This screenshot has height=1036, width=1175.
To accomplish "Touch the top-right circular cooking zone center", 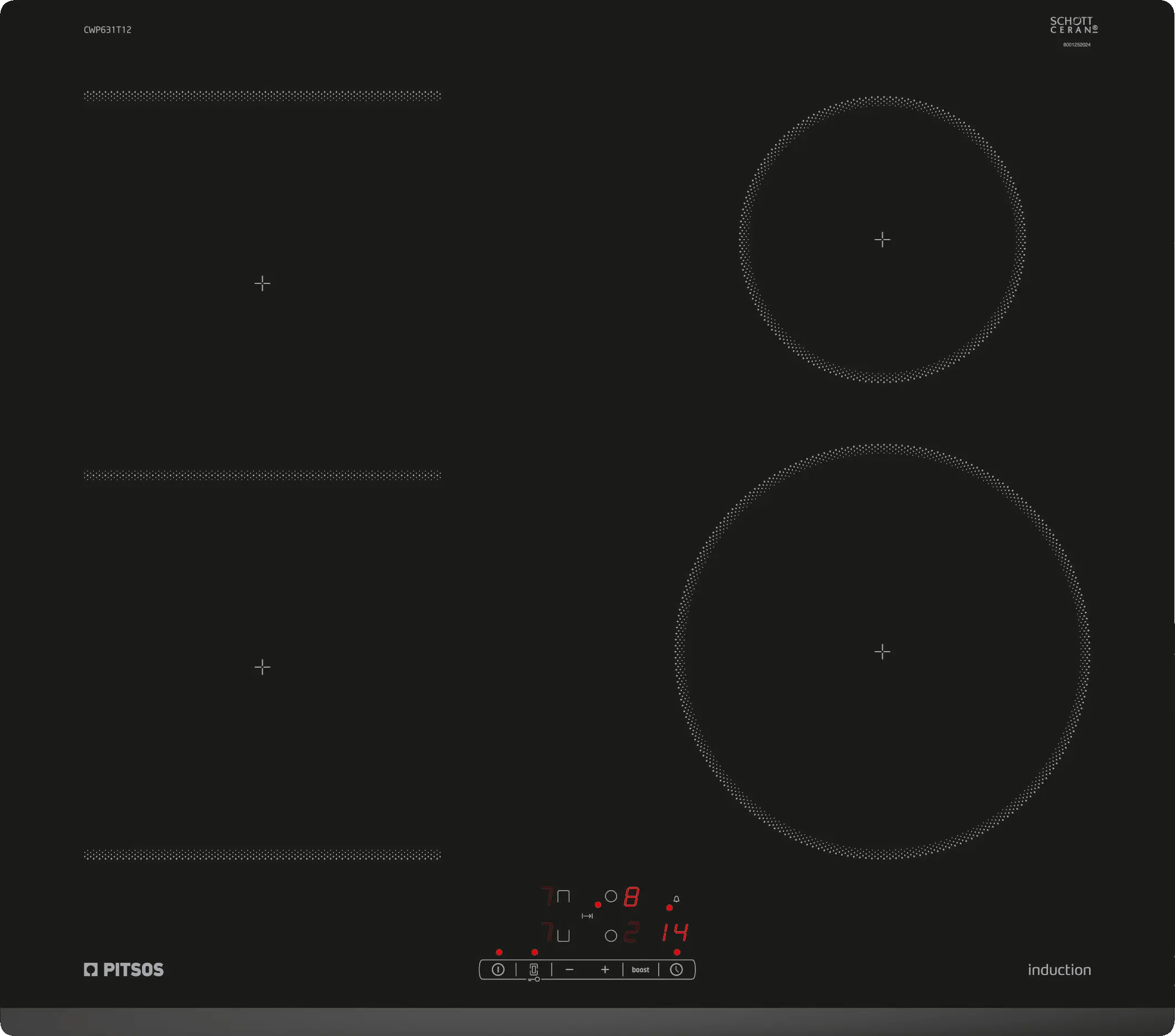I will pyautogui.click(x=882, y=239).
